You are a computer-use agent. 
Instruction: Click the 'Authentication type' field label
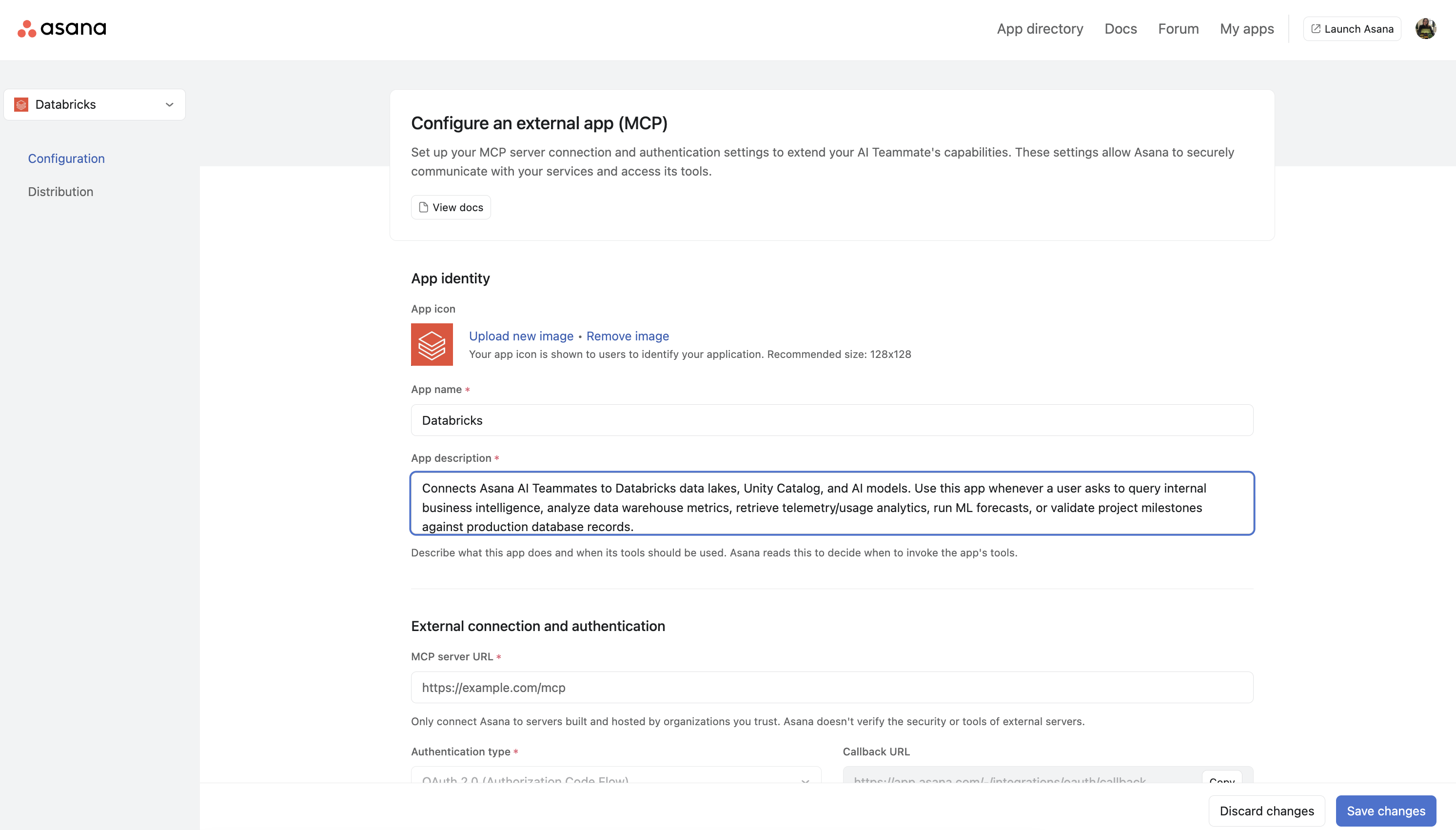click(460, 752)
